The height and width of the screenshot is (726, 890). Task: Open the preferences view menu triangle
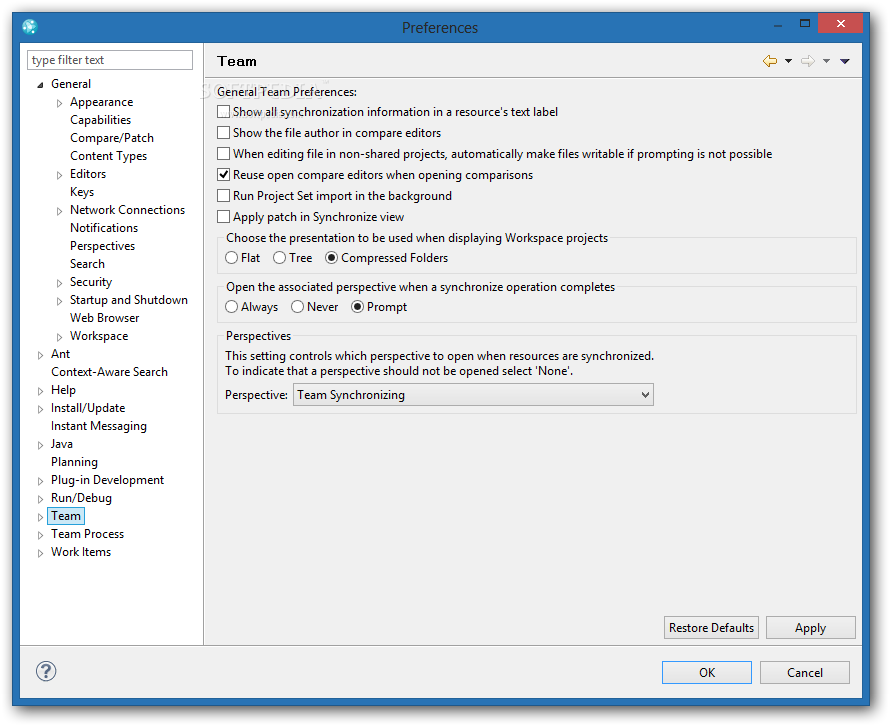click(x=845, y=61)
